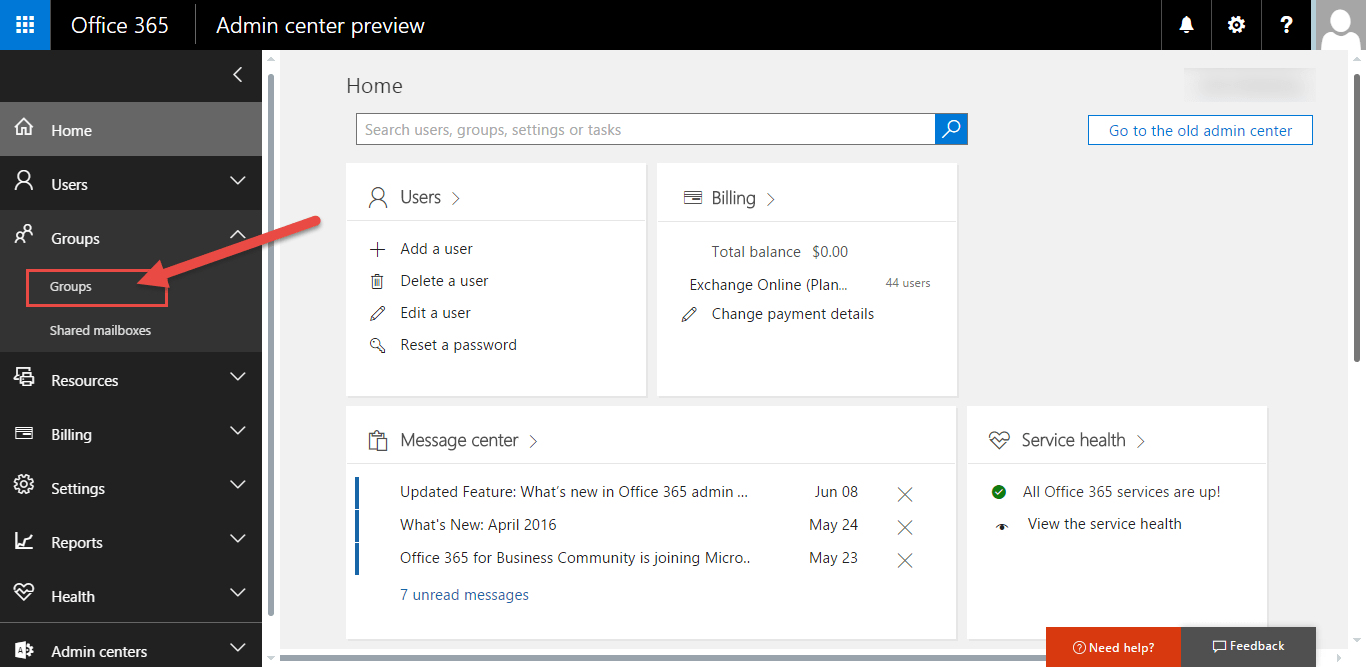Open settings gear in top bar

[1237, 25]
